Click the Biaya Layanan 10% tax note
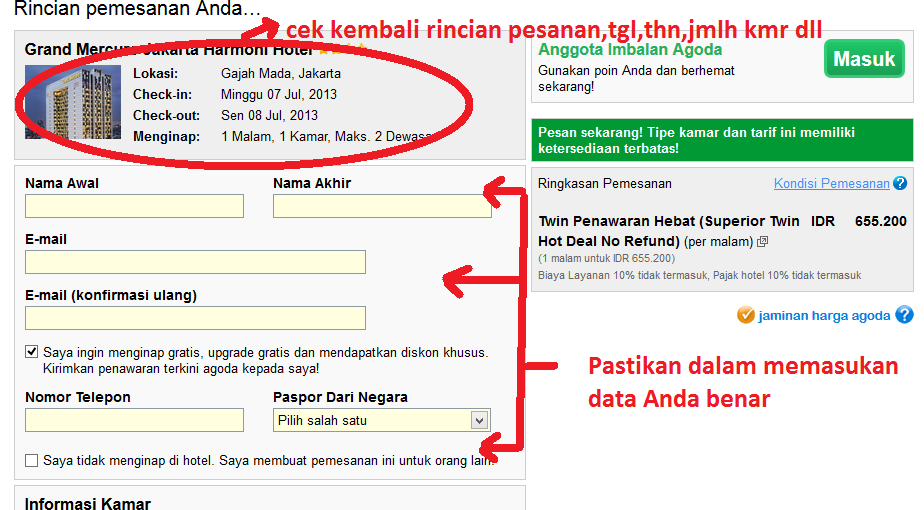The height and width of the screenshot is (510, 924). pos(699,275)
